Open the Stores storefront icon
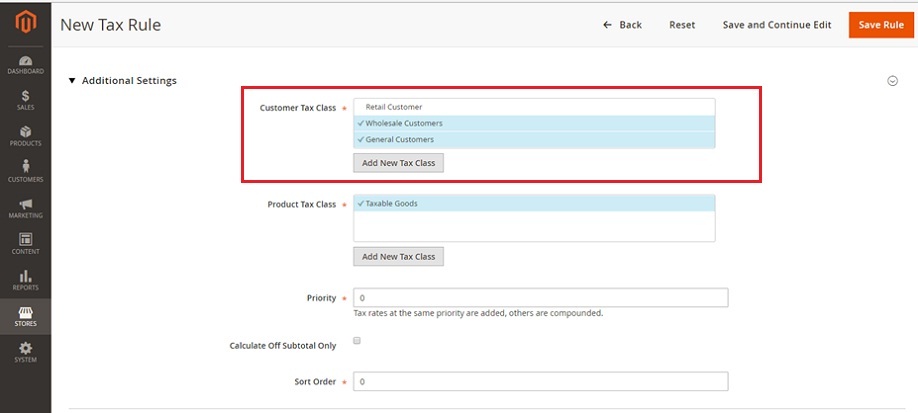Screen dimensions: 918x413 (26, 312)
